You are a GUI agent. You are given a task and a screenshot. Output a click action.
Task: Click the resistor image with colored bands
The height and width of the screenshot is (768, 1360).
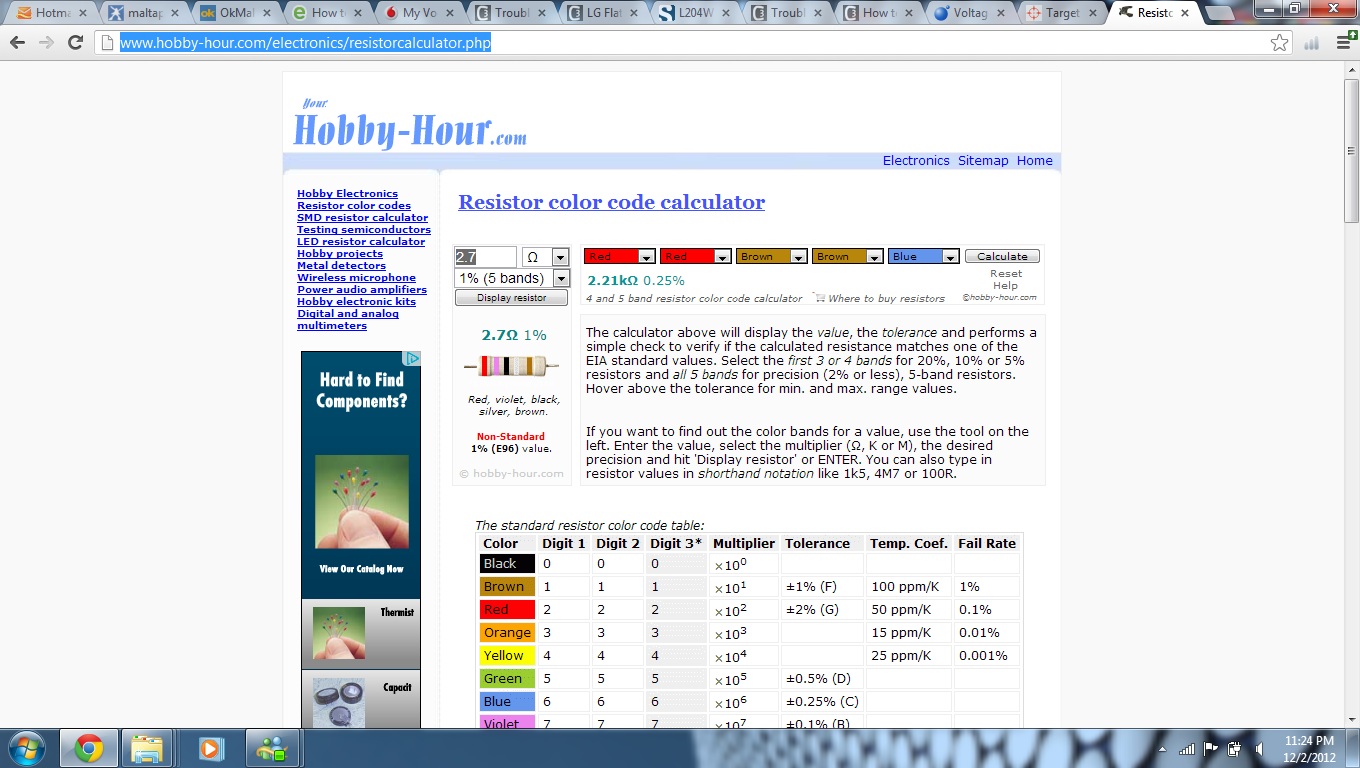tap(511, 366)
